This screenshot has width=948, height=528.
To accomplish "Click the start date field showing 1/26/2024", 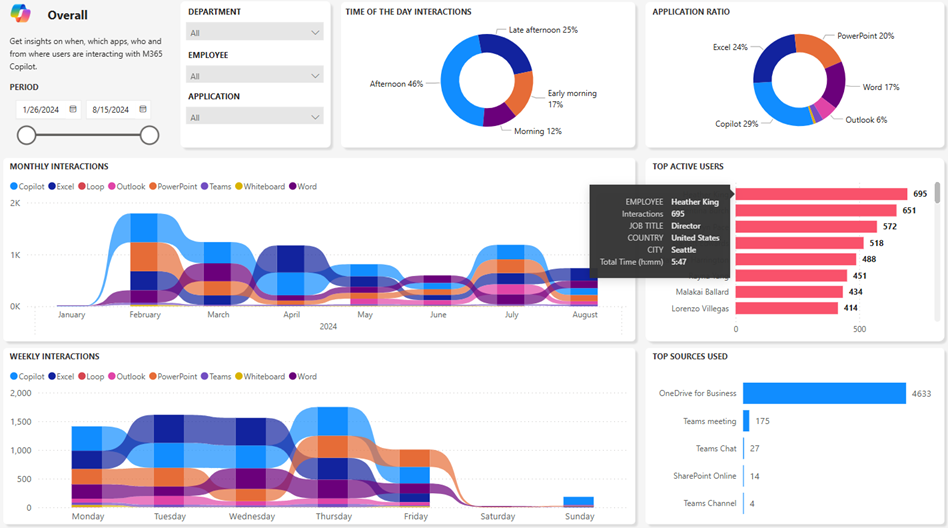I will (x=41, y=110).
